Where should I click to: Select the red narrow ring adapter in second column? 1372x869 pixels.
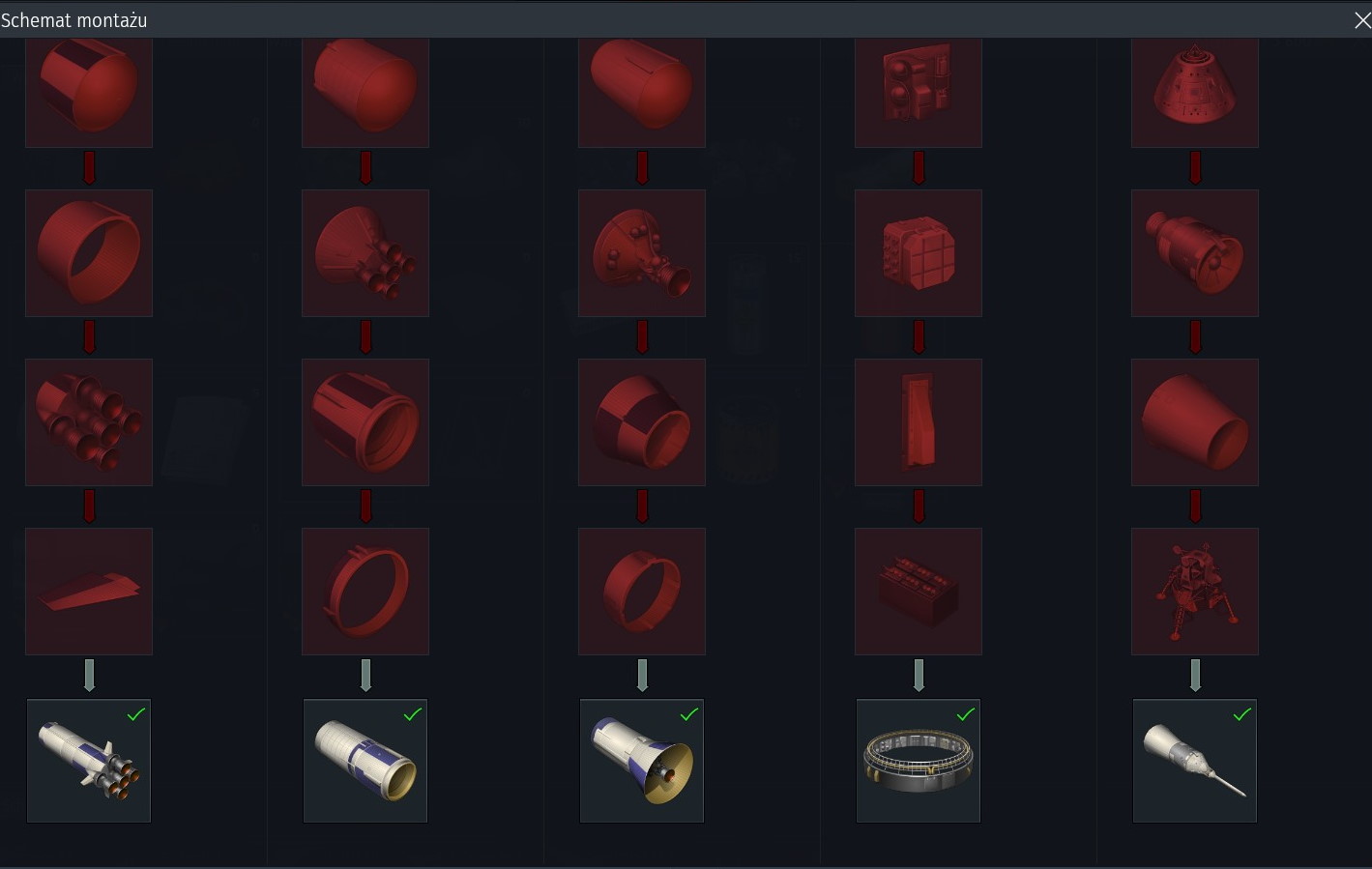(x=365, y=592)
